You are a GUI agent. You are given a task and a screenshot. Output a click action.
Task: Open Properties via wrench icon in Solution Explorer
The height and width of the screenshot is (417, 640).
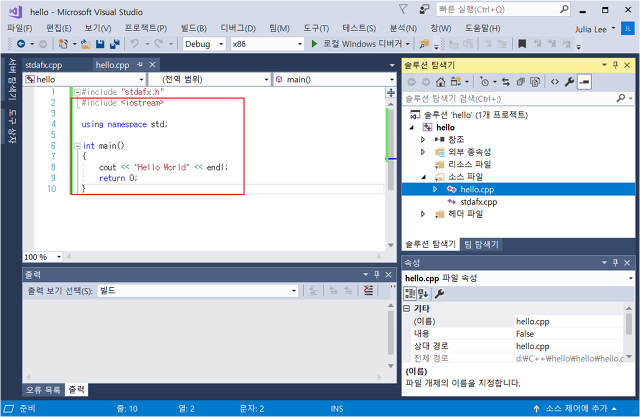pos(569,82)
